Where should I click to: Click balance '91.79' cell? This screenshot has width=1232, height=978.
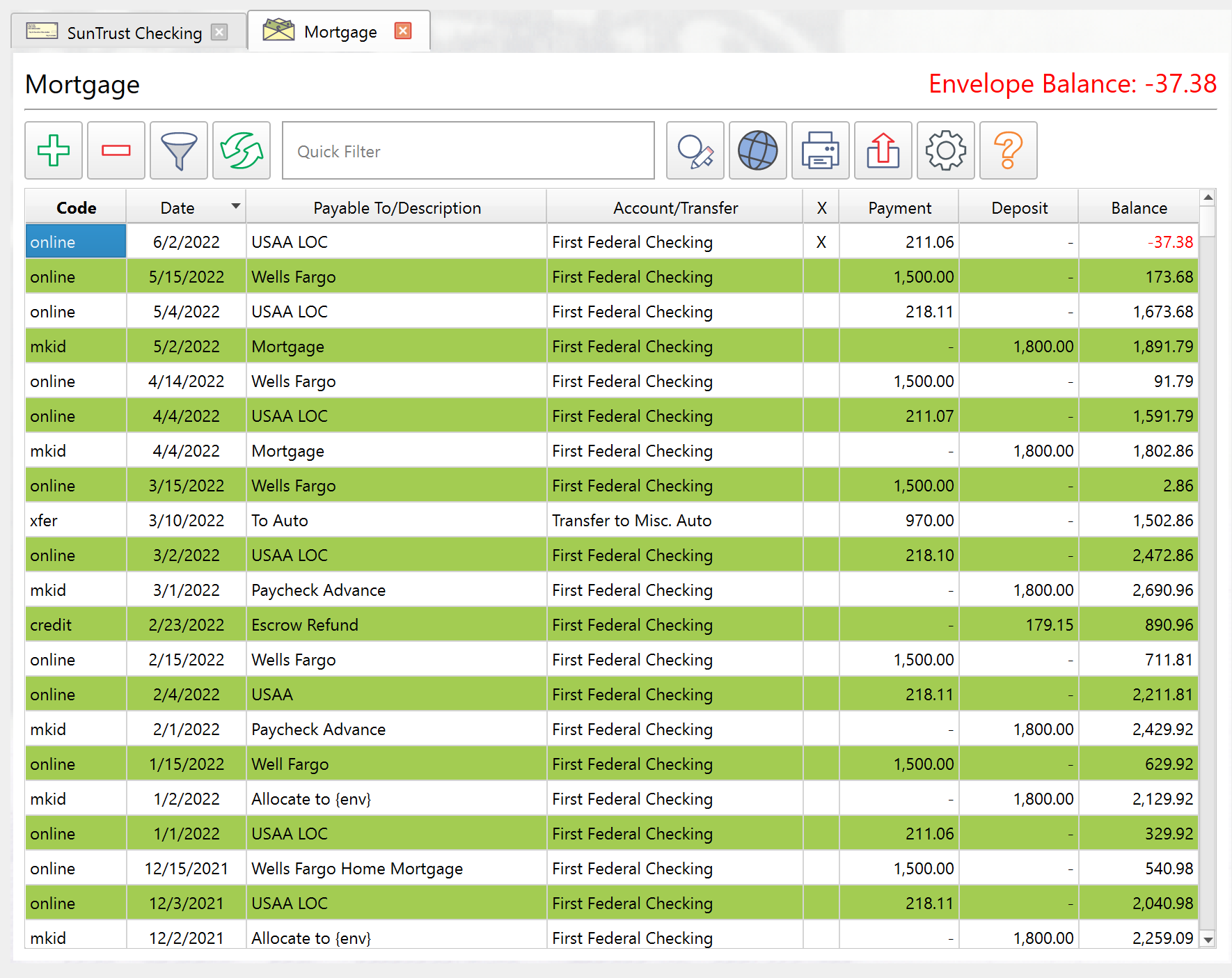coord(1139,381)
